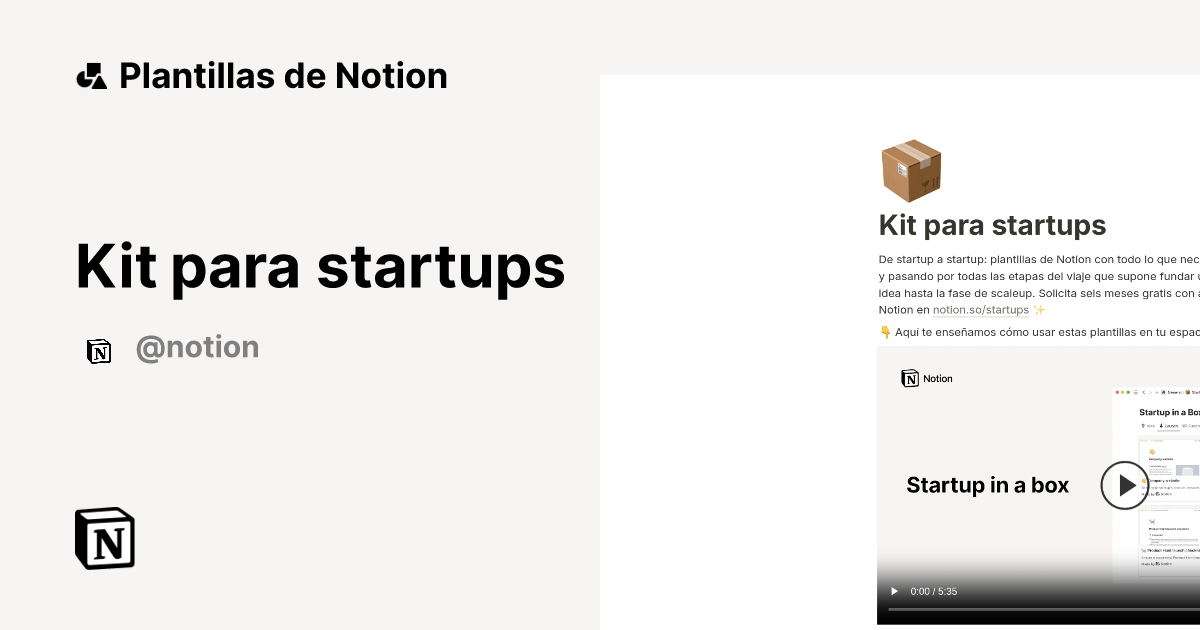Click the play triangle in the video control bar
Image resolution: width=1200 pixels, height=630 pixels.
(x=894, y=591)
